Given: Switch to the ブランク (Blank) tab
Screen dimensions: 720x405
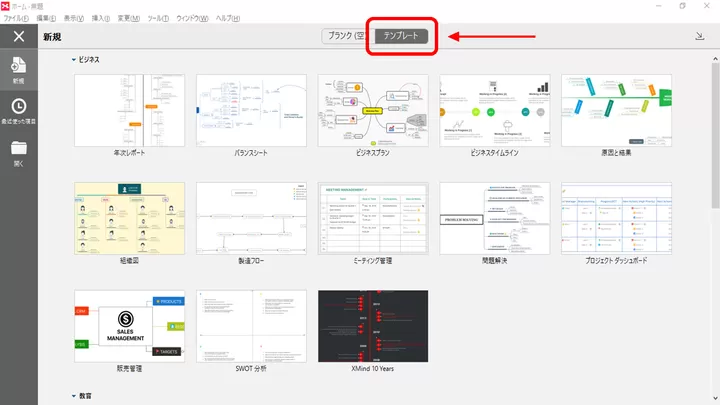Looking at the screenshot, I should pos(346,36).
